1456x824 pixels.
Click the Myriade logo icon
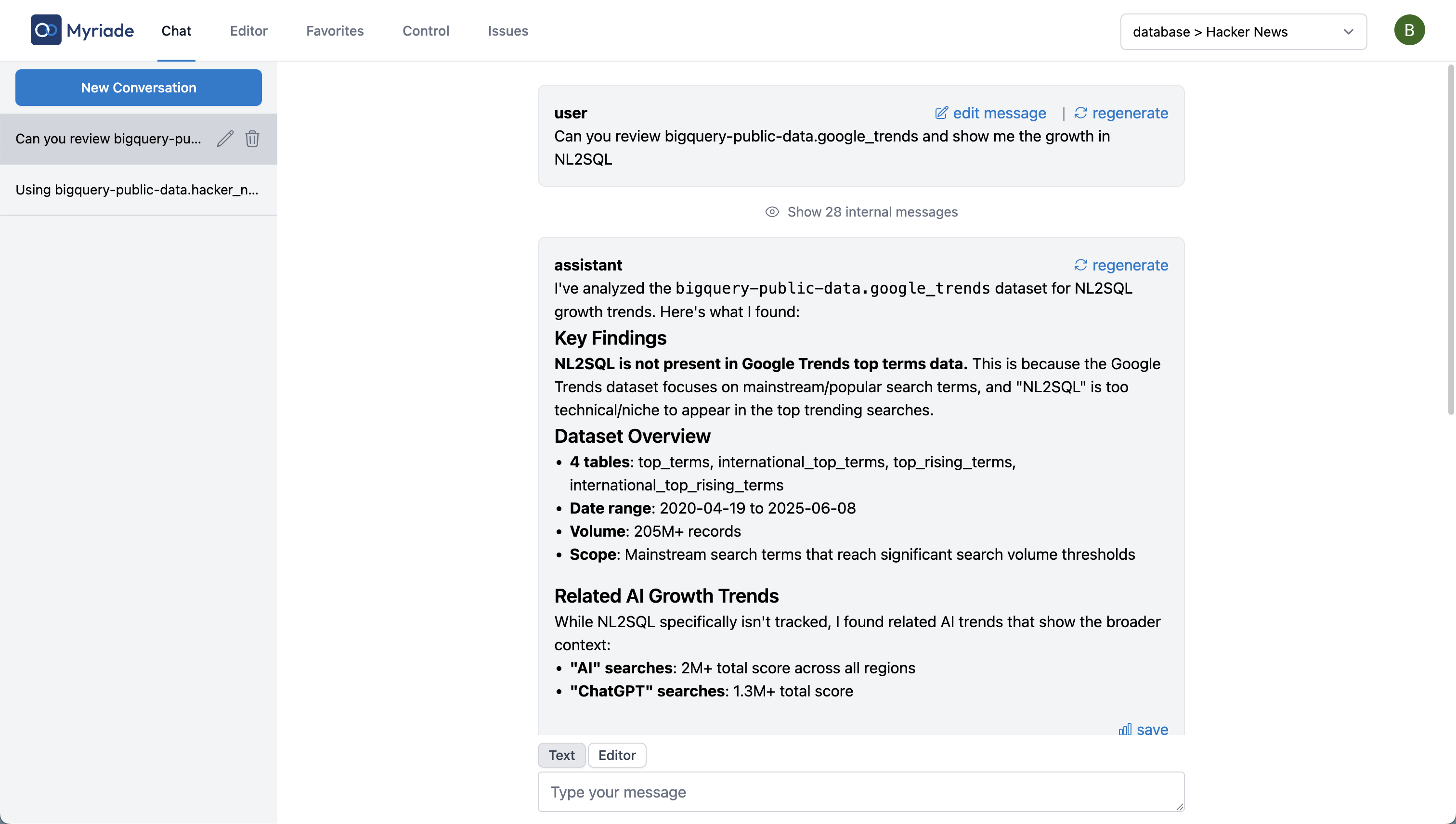pos(46,30)
